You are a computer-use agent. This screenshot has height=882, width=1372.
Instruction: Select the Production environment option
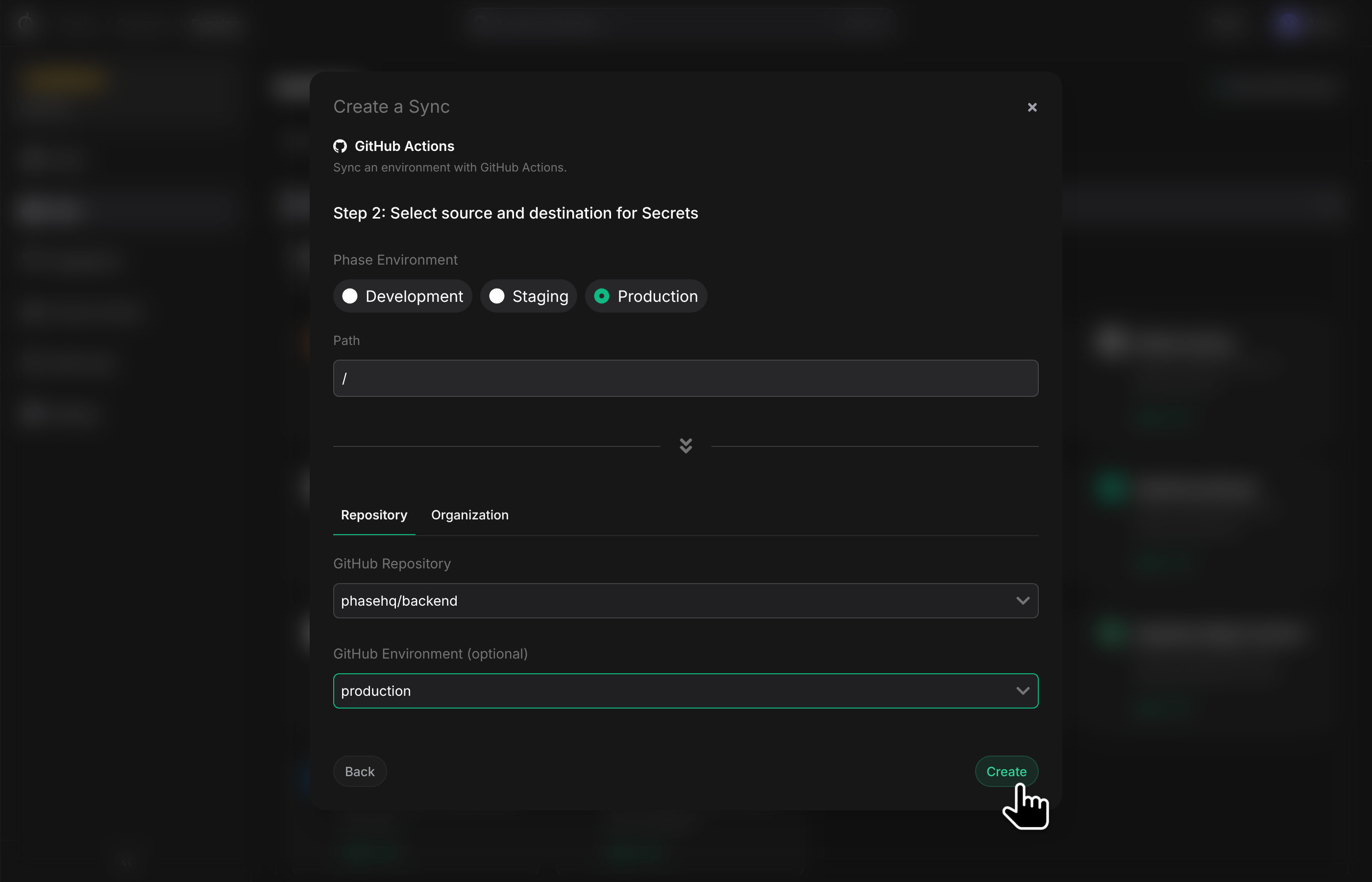click(x=646, y=296)
